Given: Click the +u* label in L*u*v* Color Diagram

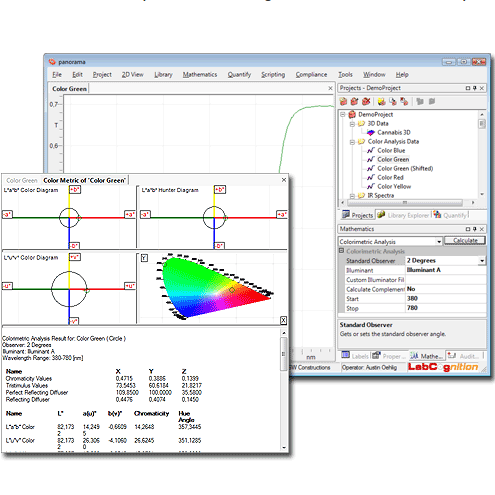Looking at the screenshot, I should coord(130,286).
